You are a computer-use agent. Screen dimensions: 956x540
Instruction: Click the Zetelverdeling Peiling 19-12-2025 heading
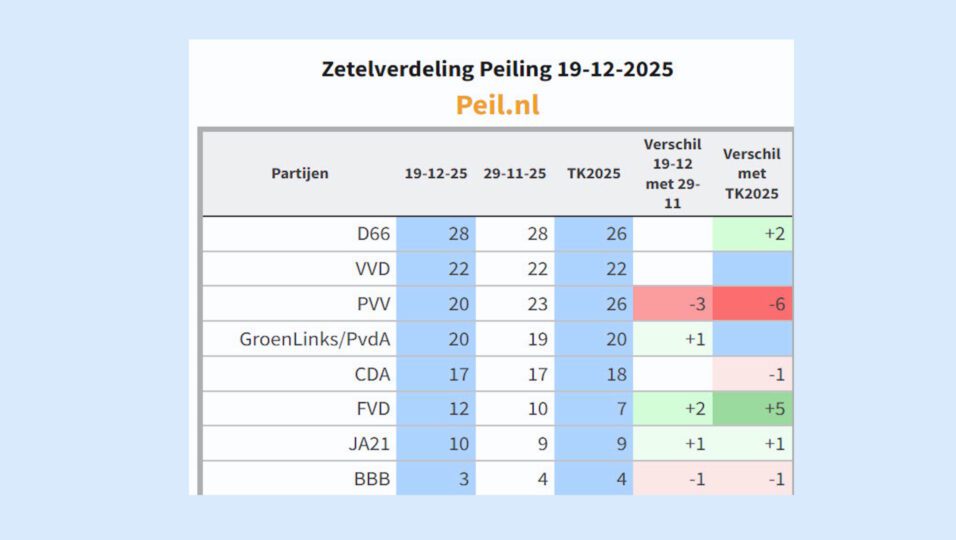click(x=497, y=69)
